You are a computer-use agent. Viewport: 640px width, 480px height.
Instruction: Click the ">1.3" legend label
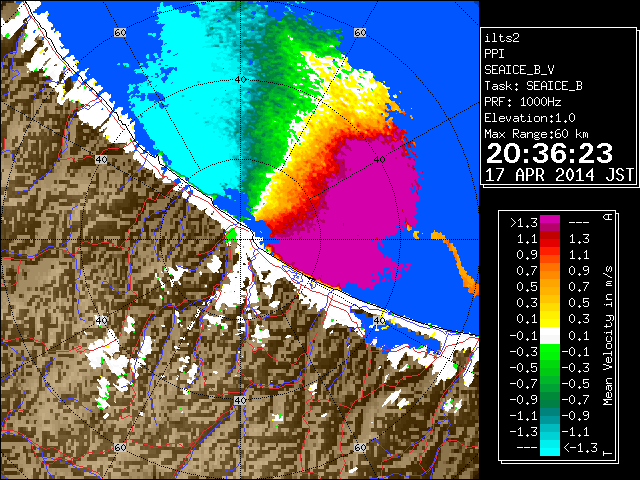click(524, 223)
